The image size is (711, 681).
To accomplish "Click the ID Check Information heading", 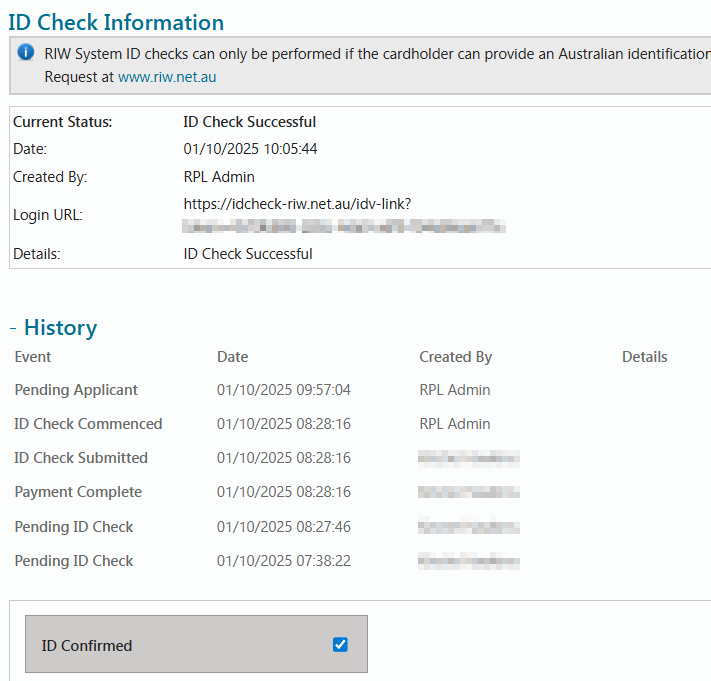I will point(116,22).
